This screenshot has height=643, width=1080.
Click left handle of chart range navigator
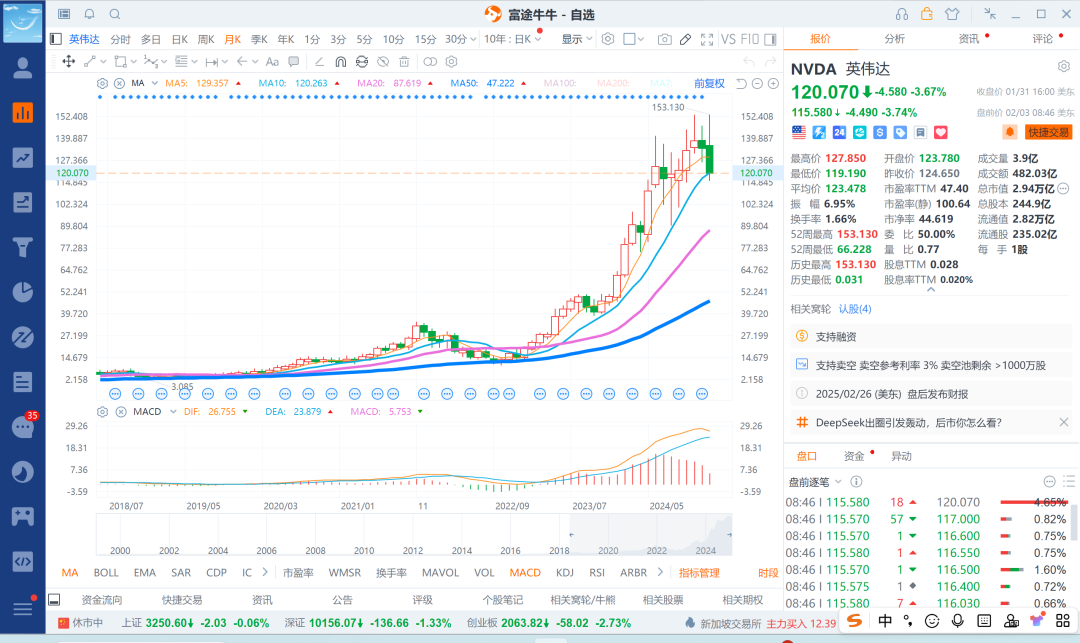point(572,534)
